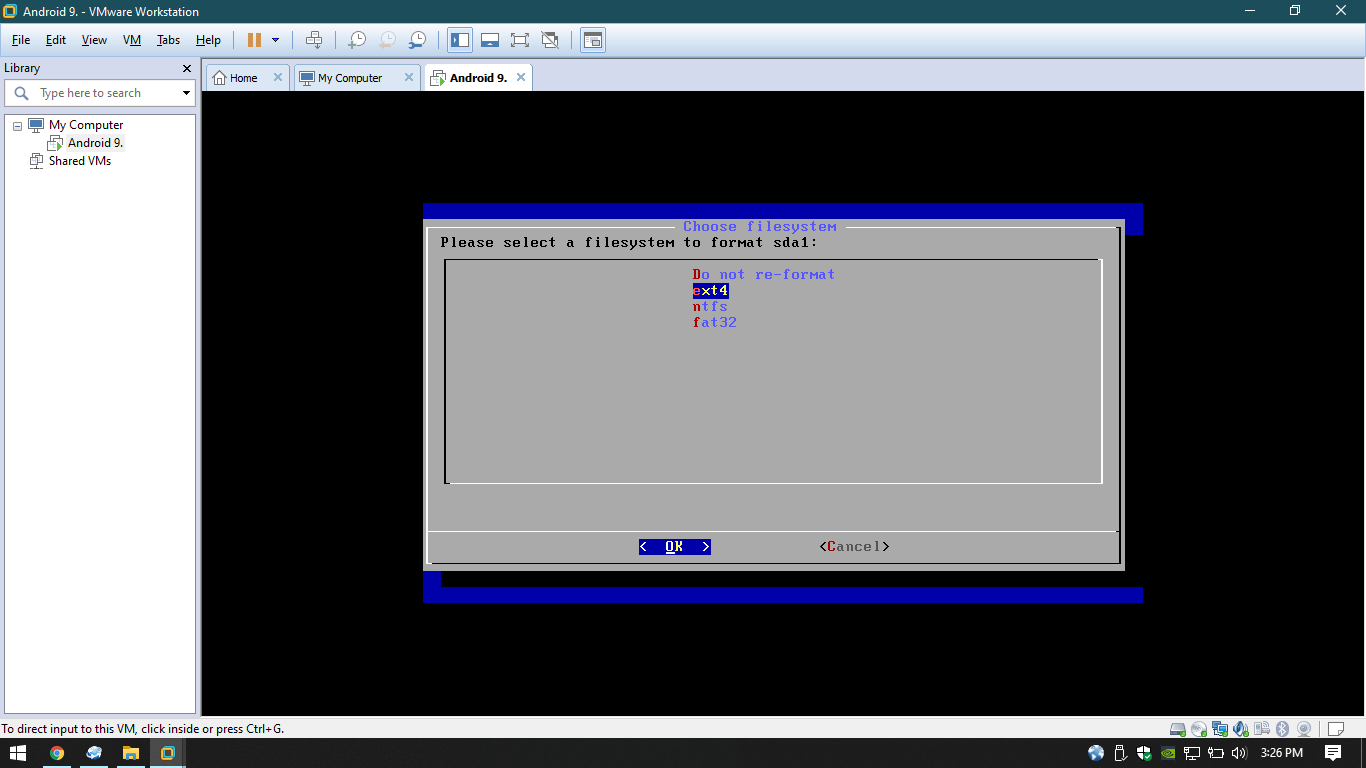Open the File menu
1366x768 pixels.
pyautogui.click(x=21, y=40)
